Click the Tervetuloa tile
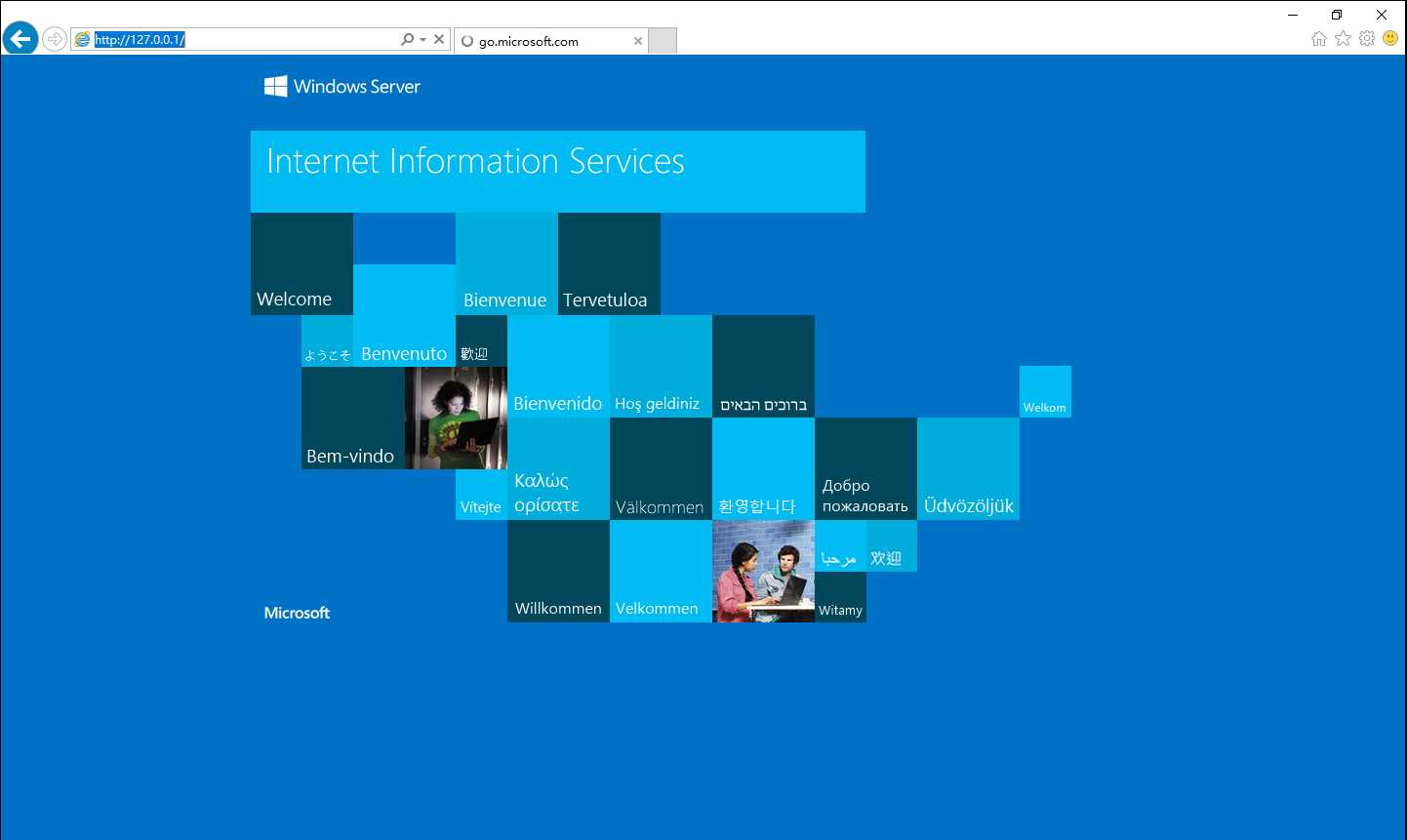The height and width of the screenshot is (840, 1407). tap(609, 263)
